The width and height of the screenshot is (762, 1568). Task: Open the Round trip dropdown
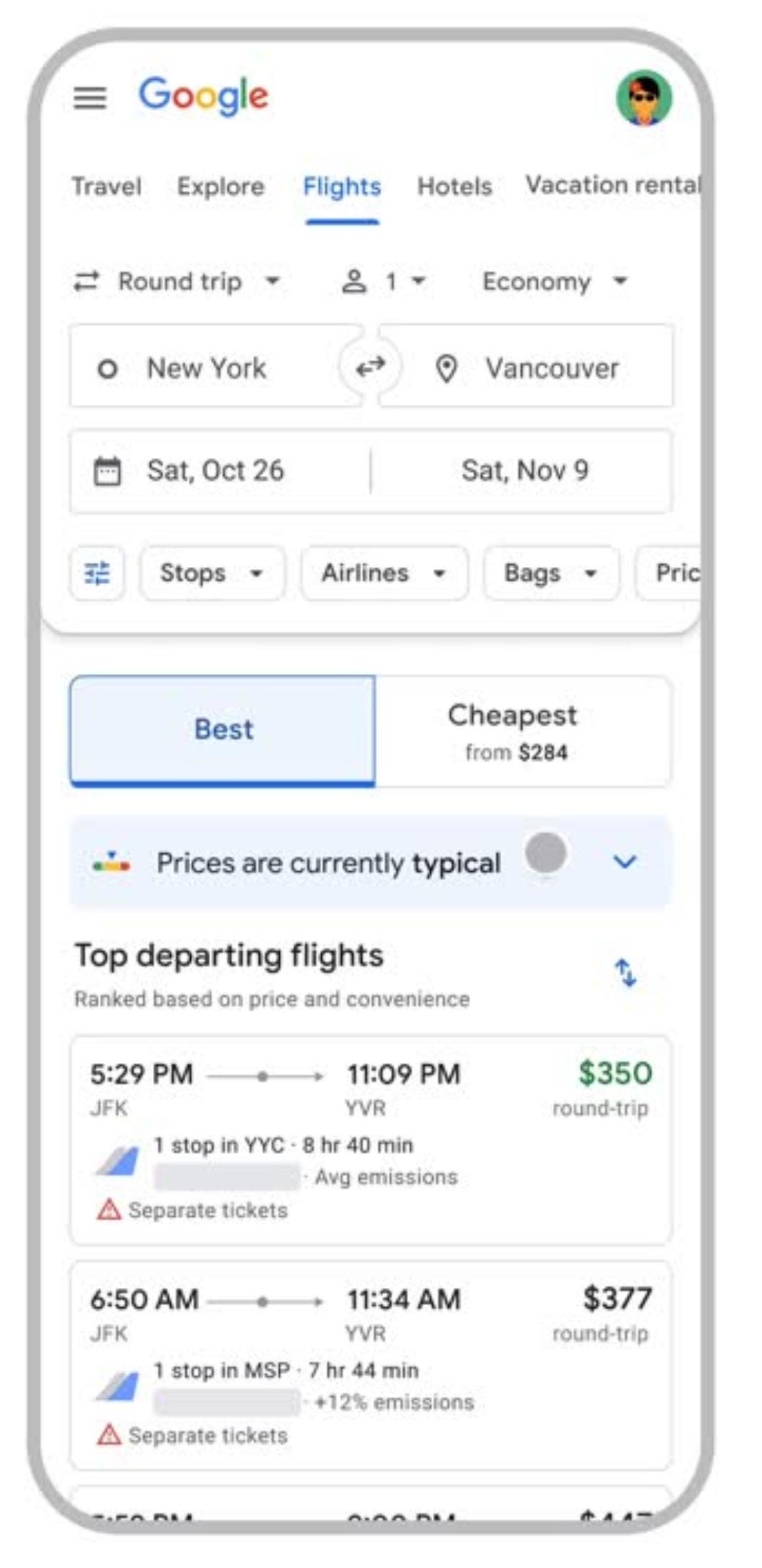pos(177,281)
